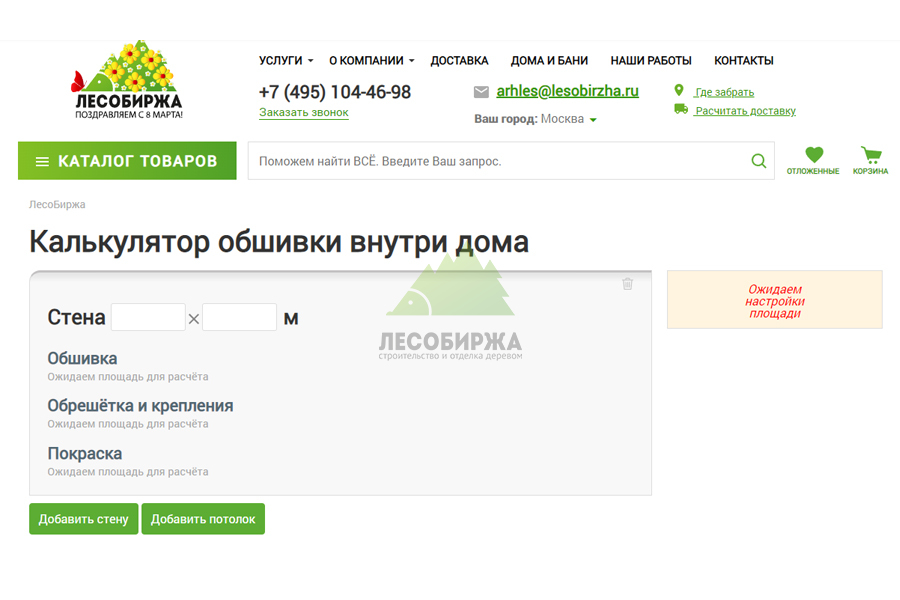This screenshot has height=600, width=900.
Task: Go to Дома и бани
Action: [549, 61]
